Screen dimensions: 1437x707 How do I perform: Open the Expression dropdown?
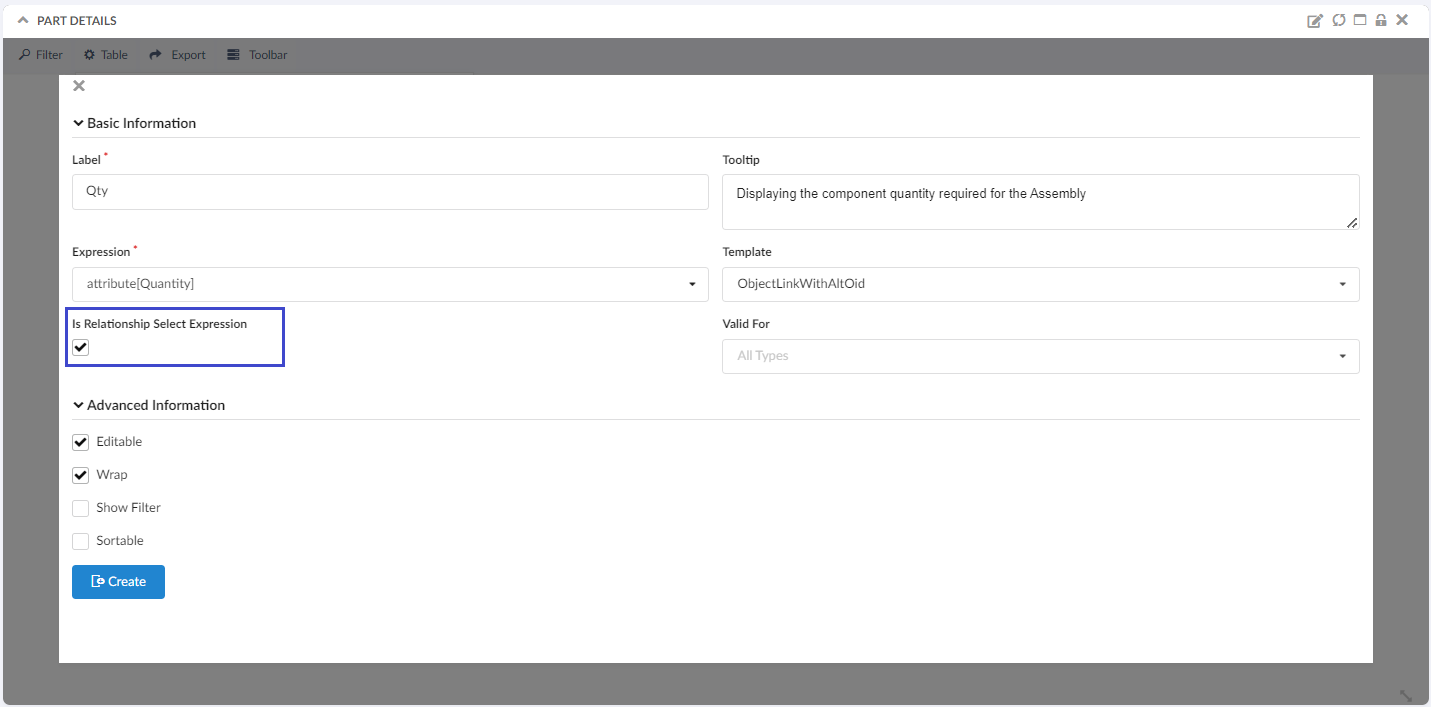tap(390, 284)
